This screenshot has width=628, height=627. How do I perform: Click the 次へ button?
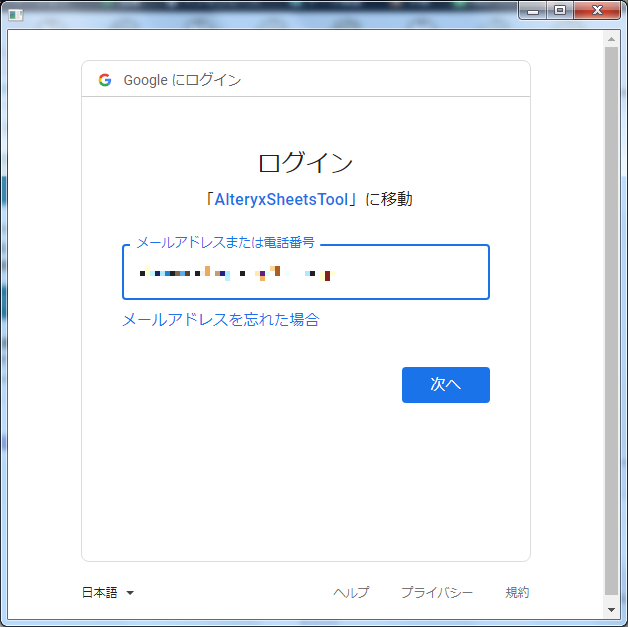[446, 385]
